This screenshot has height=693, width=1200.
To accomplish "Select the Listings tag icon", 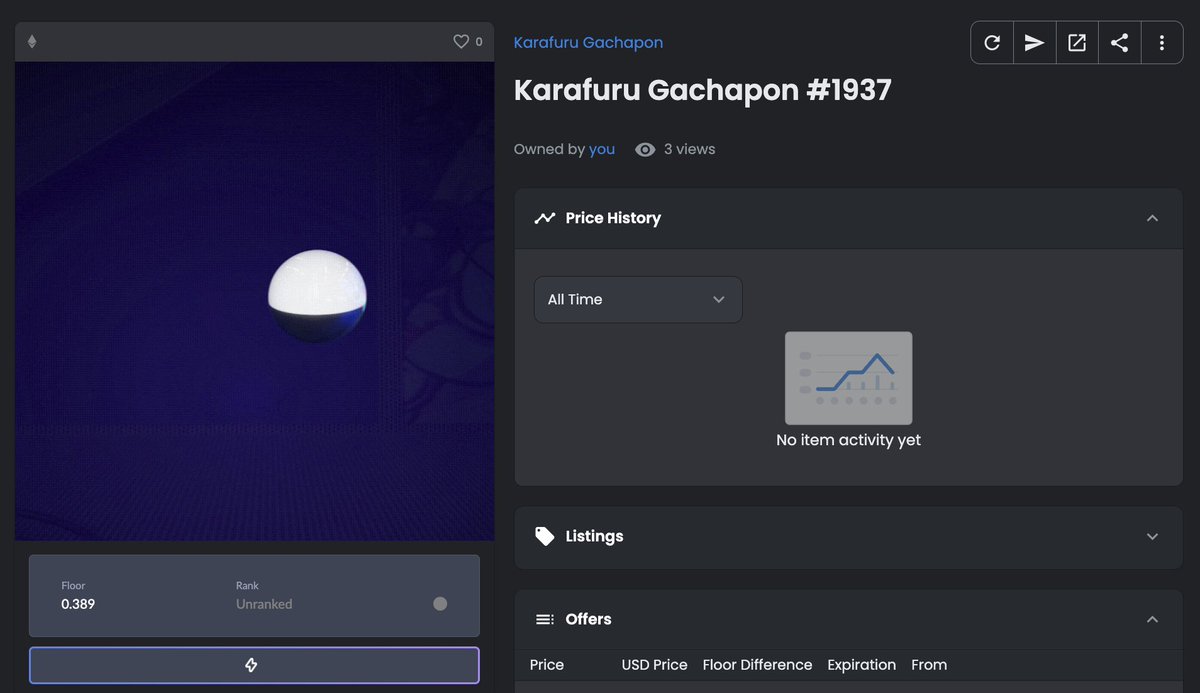I will click(544, 536).
